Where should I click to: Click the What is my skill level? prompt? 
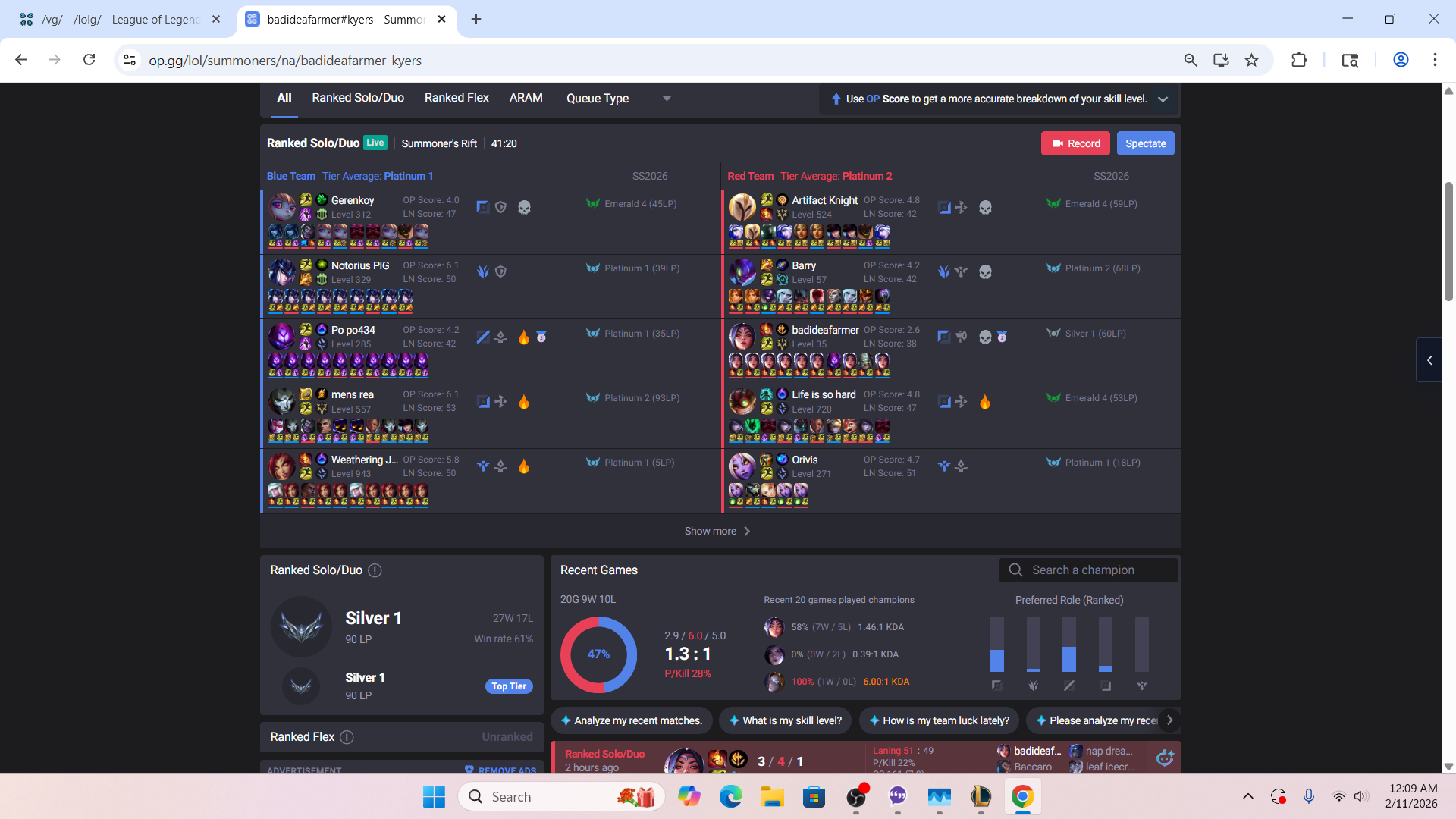786,720
